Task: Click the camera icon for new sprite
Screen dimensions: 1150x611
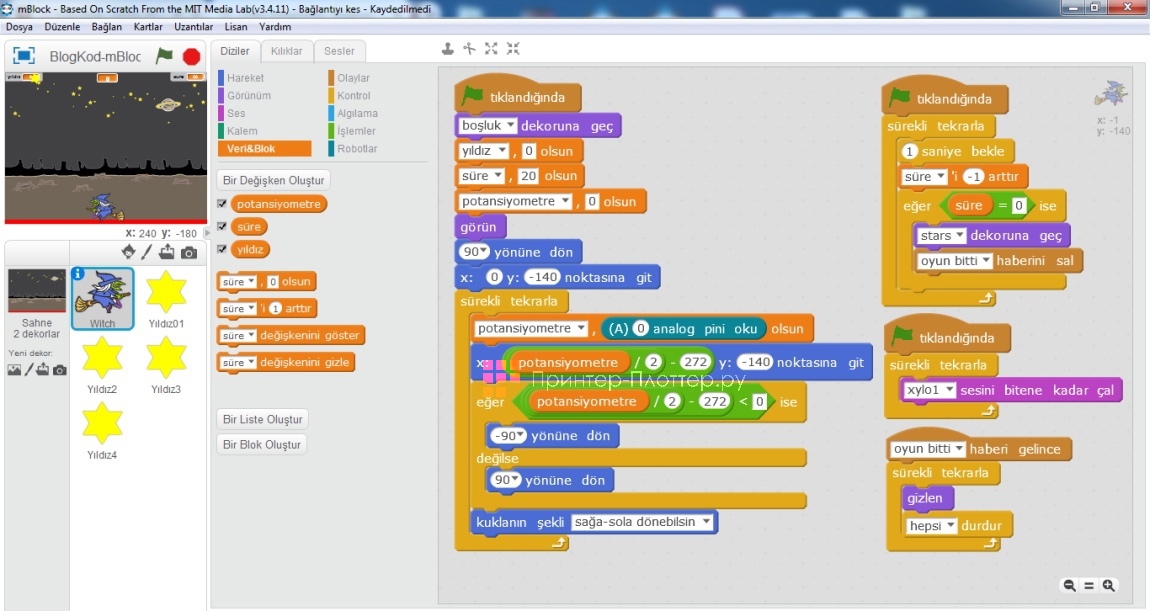Action: (x=188, y=251)
